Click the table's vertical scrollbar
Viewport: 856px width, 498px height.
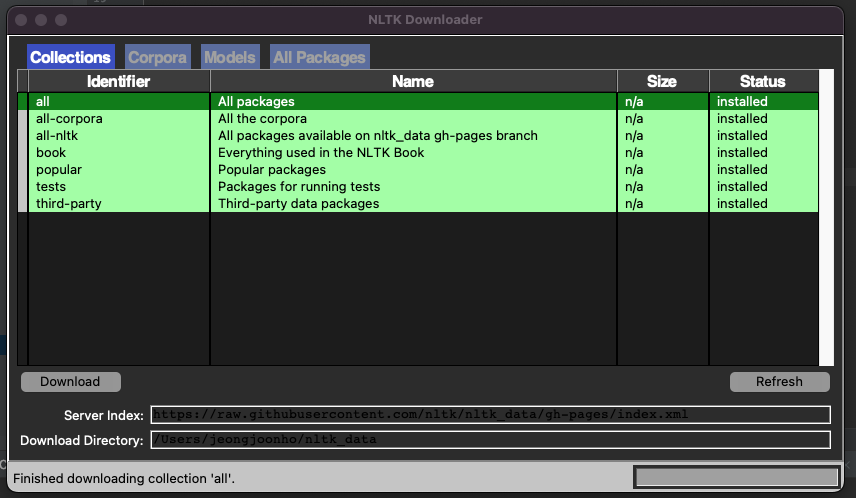coord(827,217)
